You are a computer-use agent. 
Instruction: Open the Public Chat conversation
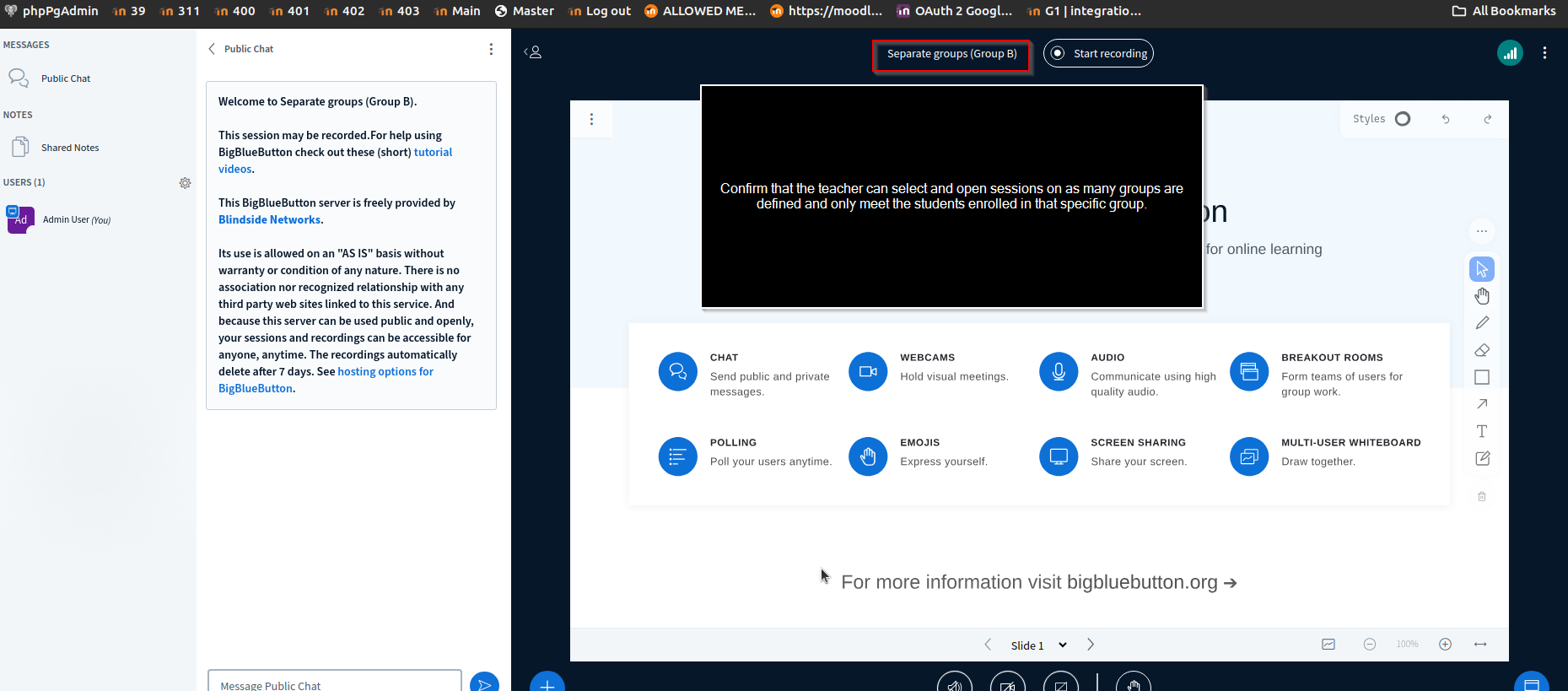coord(66,78)
